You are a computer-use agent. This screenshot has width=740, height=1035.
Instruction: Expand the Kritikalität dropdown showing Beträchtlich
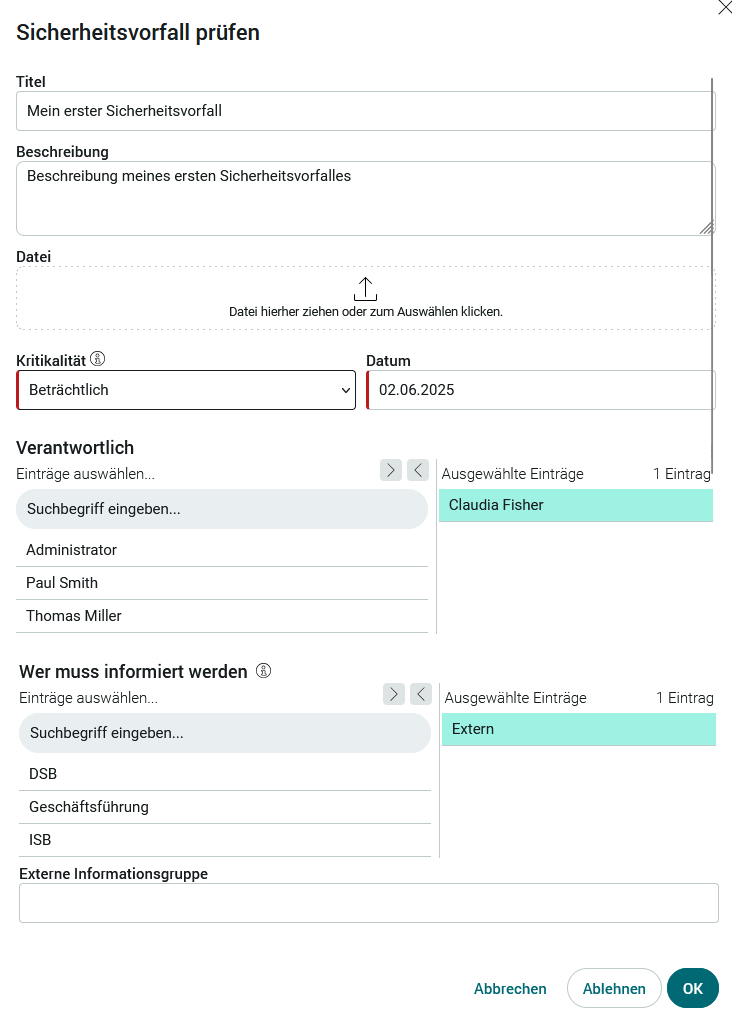tap(186, 390)
